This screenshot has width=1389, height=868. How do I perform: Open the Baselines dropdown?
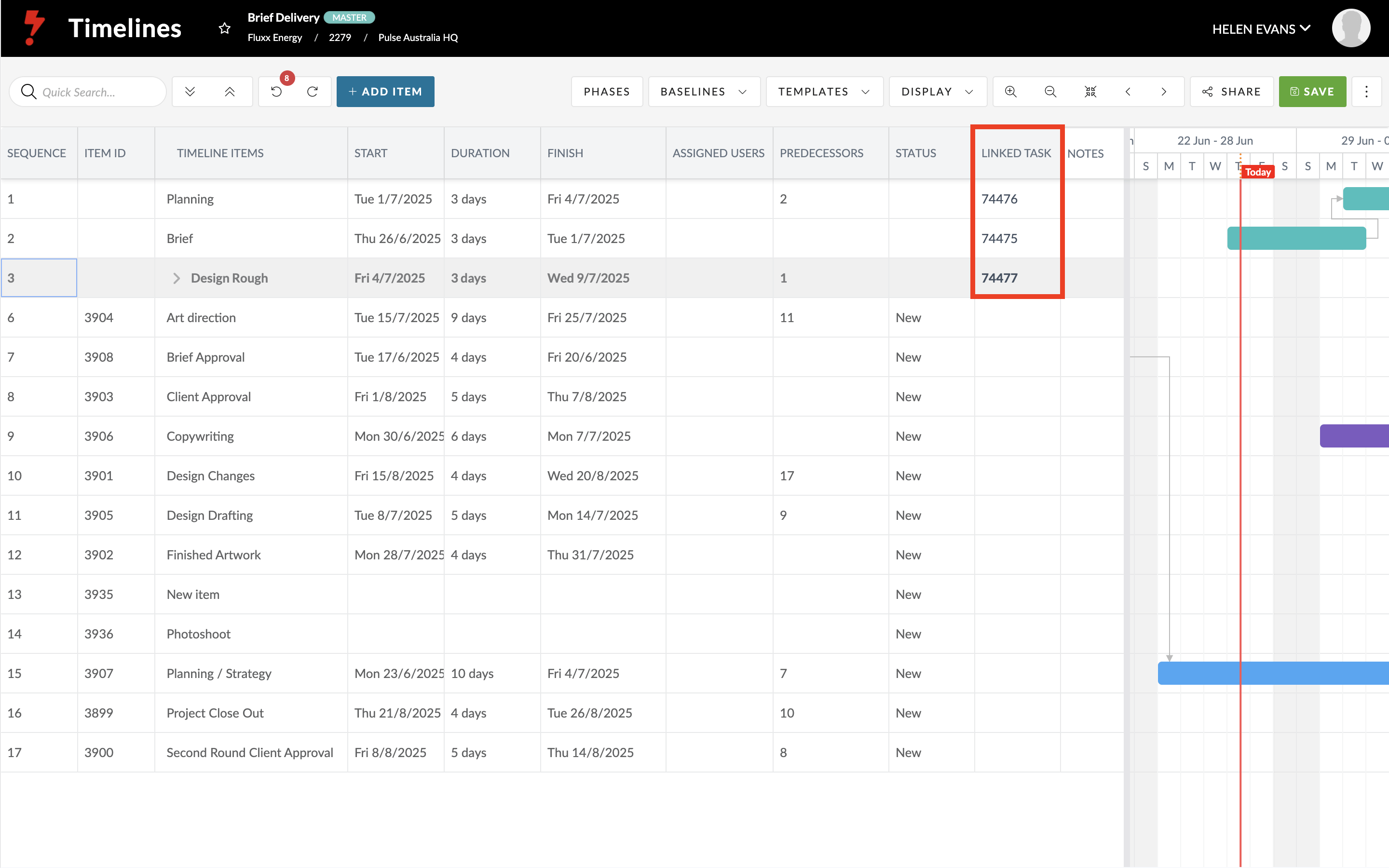704,92
